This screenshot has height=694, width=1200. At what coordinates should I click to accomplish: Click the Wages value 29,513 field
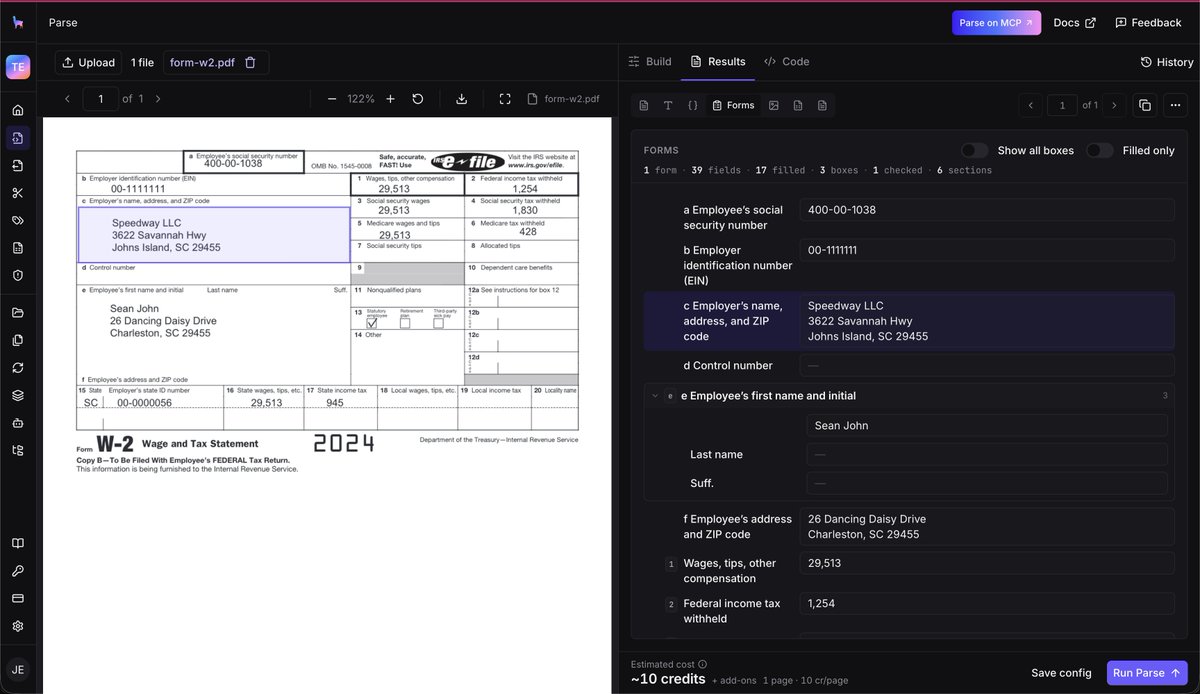(987, 563)
